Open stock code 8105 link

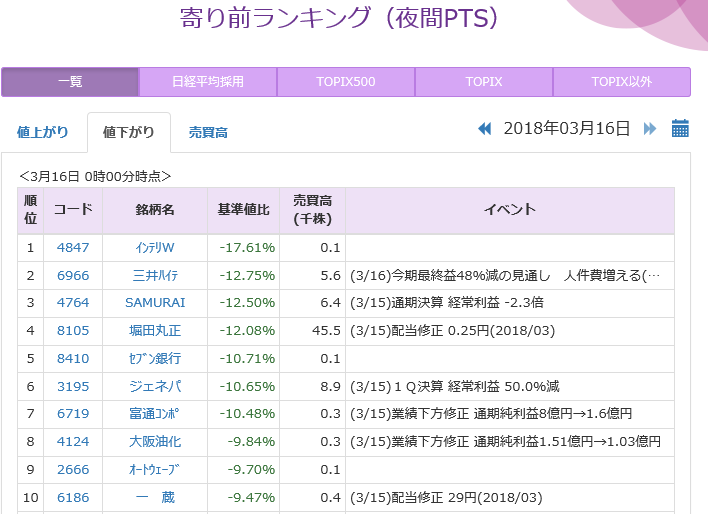pos(73,331)
